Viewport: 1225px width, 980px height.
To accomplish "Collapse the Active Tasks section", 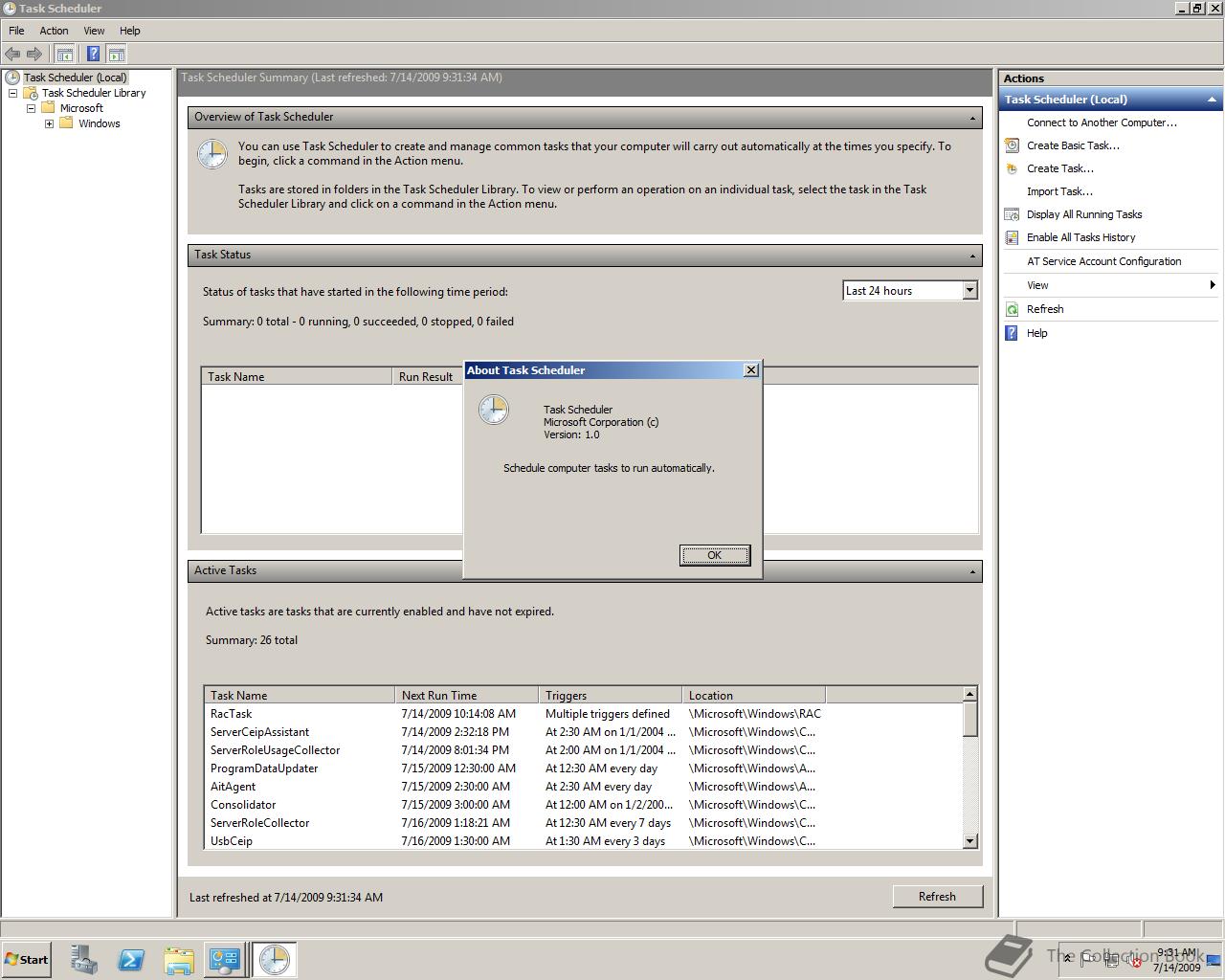I will point(972,571).
